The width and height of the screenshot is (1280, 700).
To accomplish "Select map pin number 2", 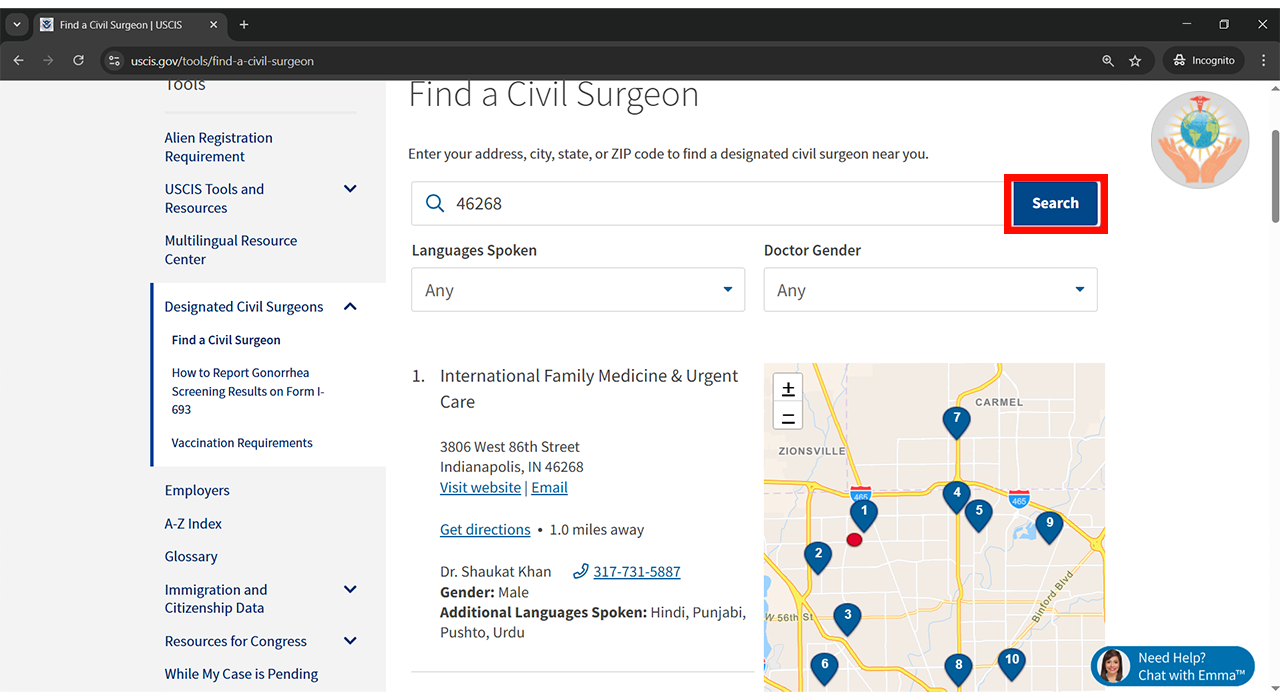I will coord(818,557).
